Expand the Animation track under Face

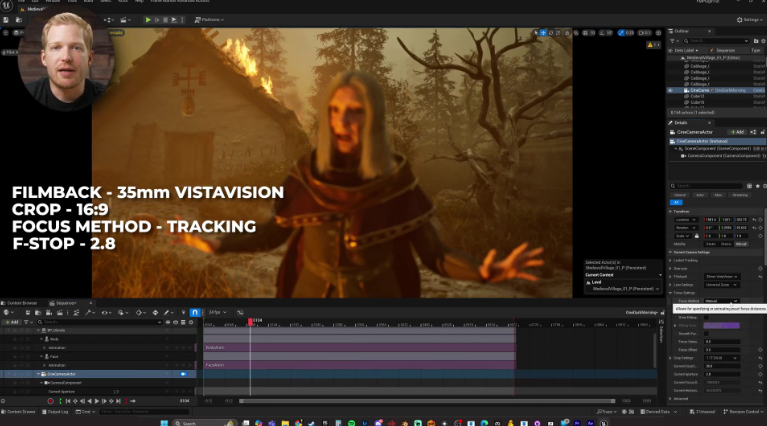[45, 365]
